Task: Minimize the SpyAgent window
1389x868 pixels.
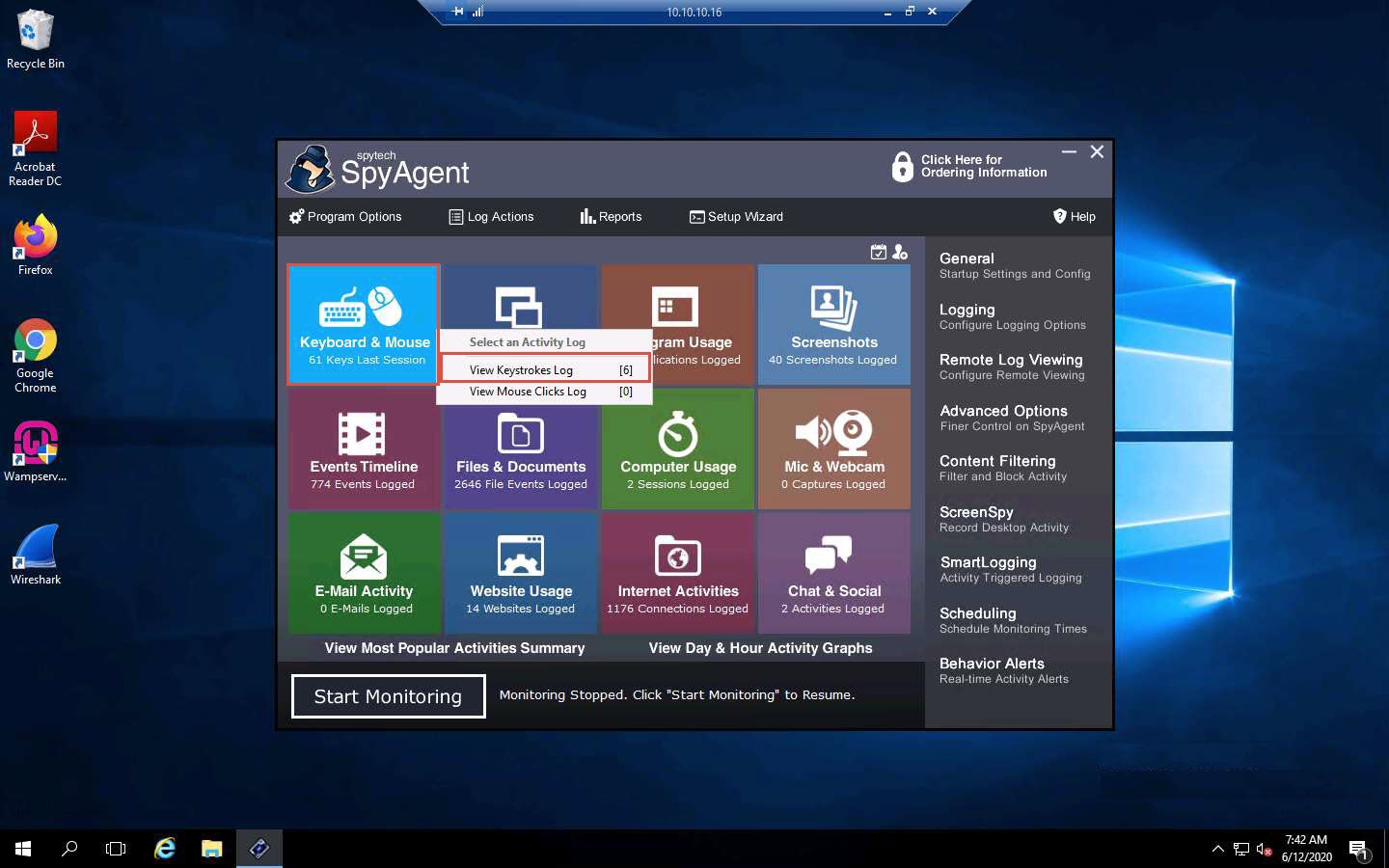Action: coord(1069,152)
